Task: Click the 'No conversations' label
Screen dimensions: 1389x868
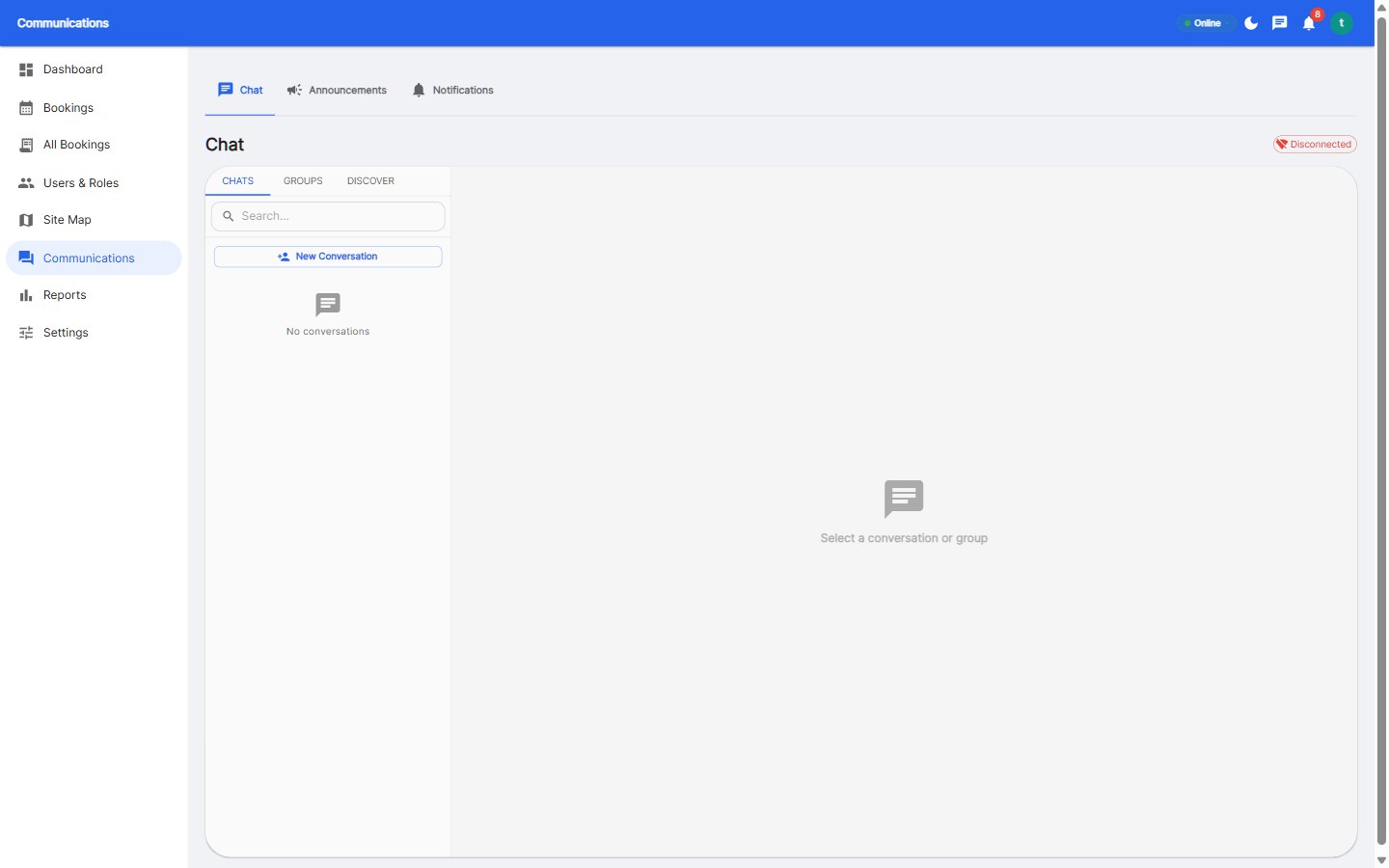Action: [328, 332]
